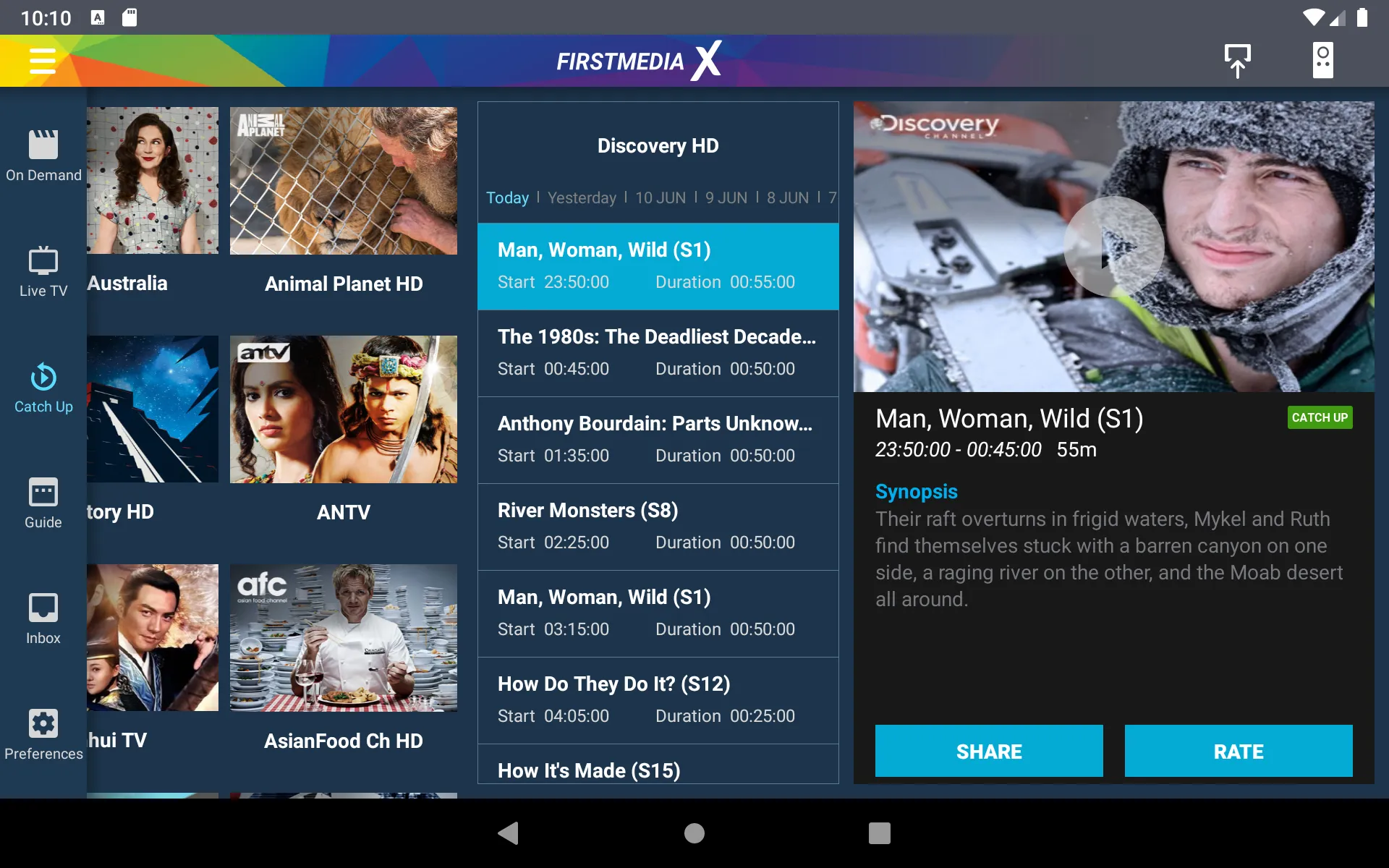Expand the 10 JUN date option
Screen dimensions: 1389x868
(x=660, y=198)
